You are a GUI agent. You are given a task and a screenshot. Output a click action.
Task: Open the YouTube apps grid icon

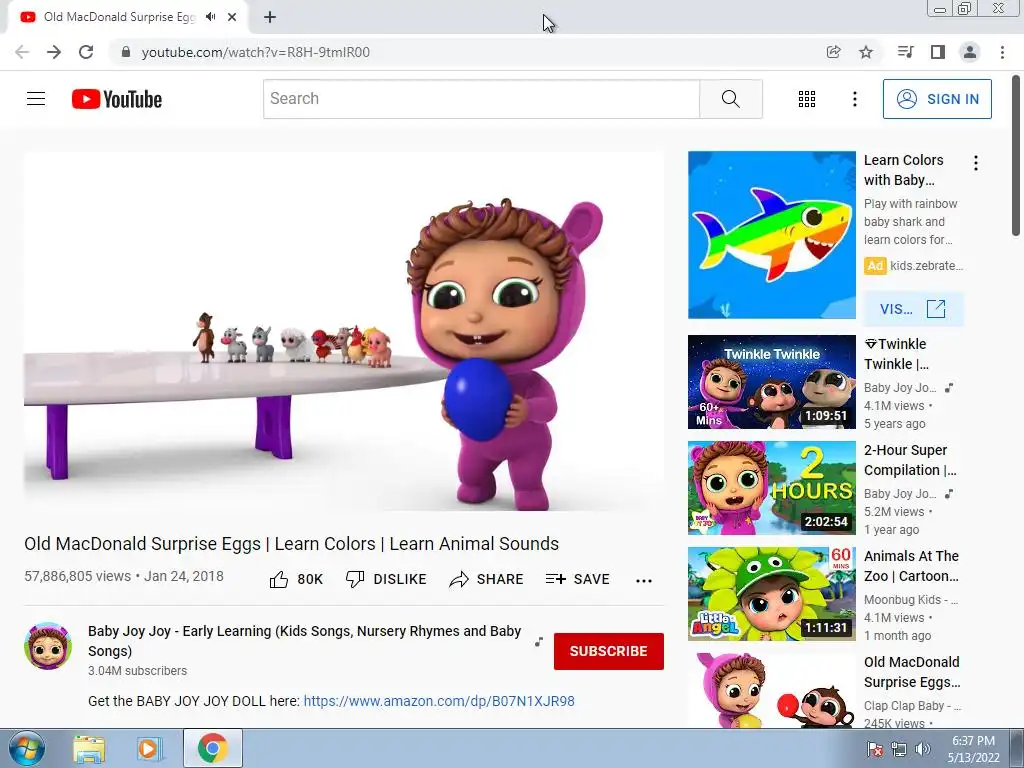(x=807, y=99)
